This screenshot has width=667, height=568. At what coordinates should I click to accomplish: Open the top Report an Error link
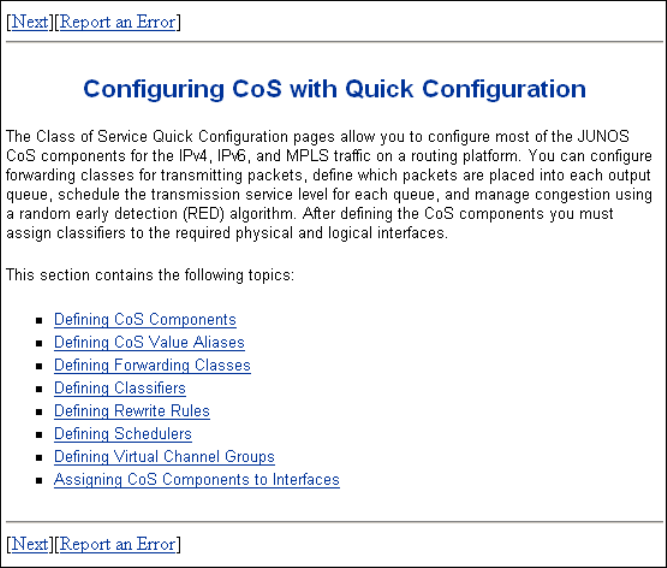coord(118,21)
